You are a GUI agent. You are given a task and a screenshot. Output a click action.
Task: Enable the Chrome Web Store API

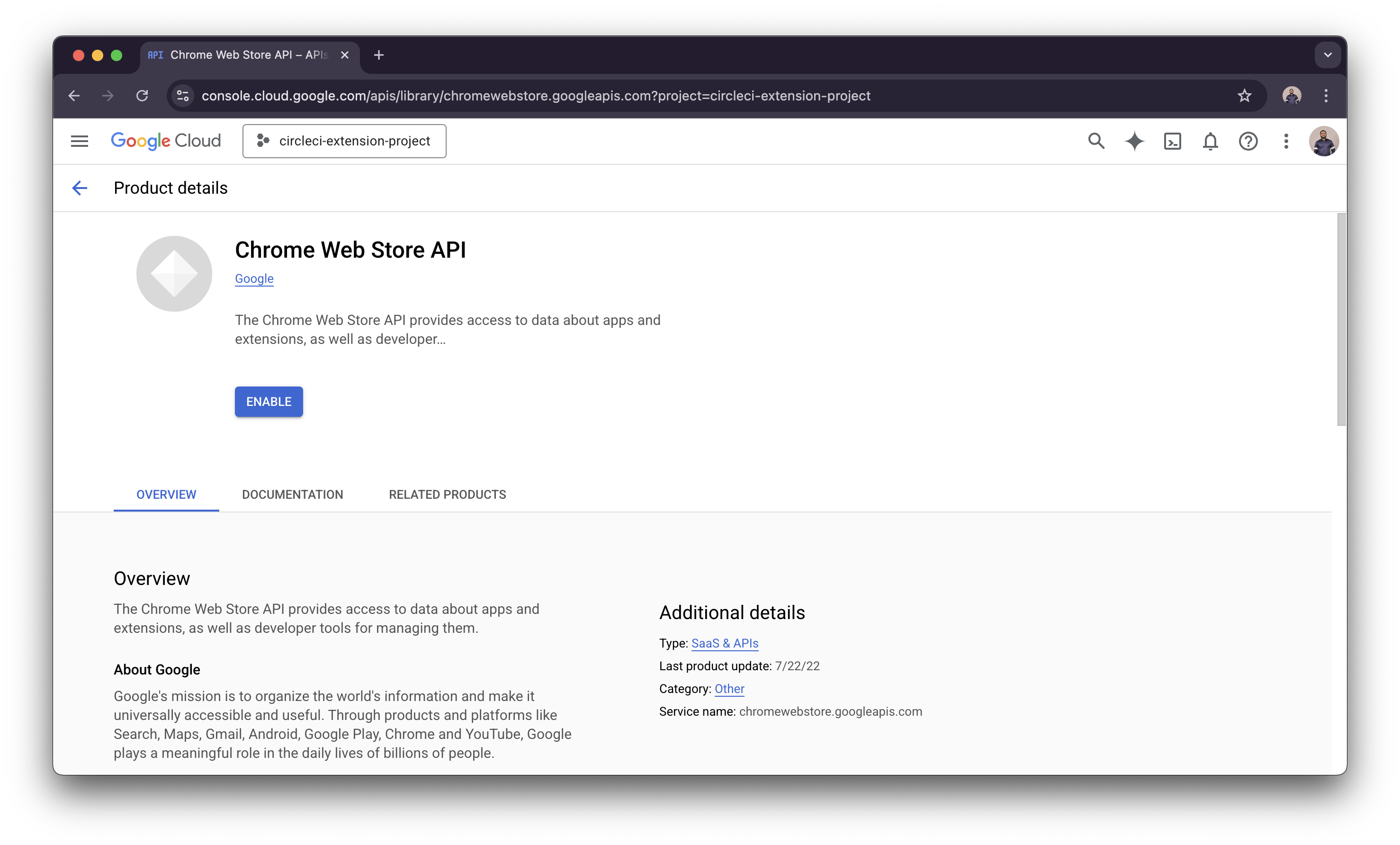(x=268, y=402)
